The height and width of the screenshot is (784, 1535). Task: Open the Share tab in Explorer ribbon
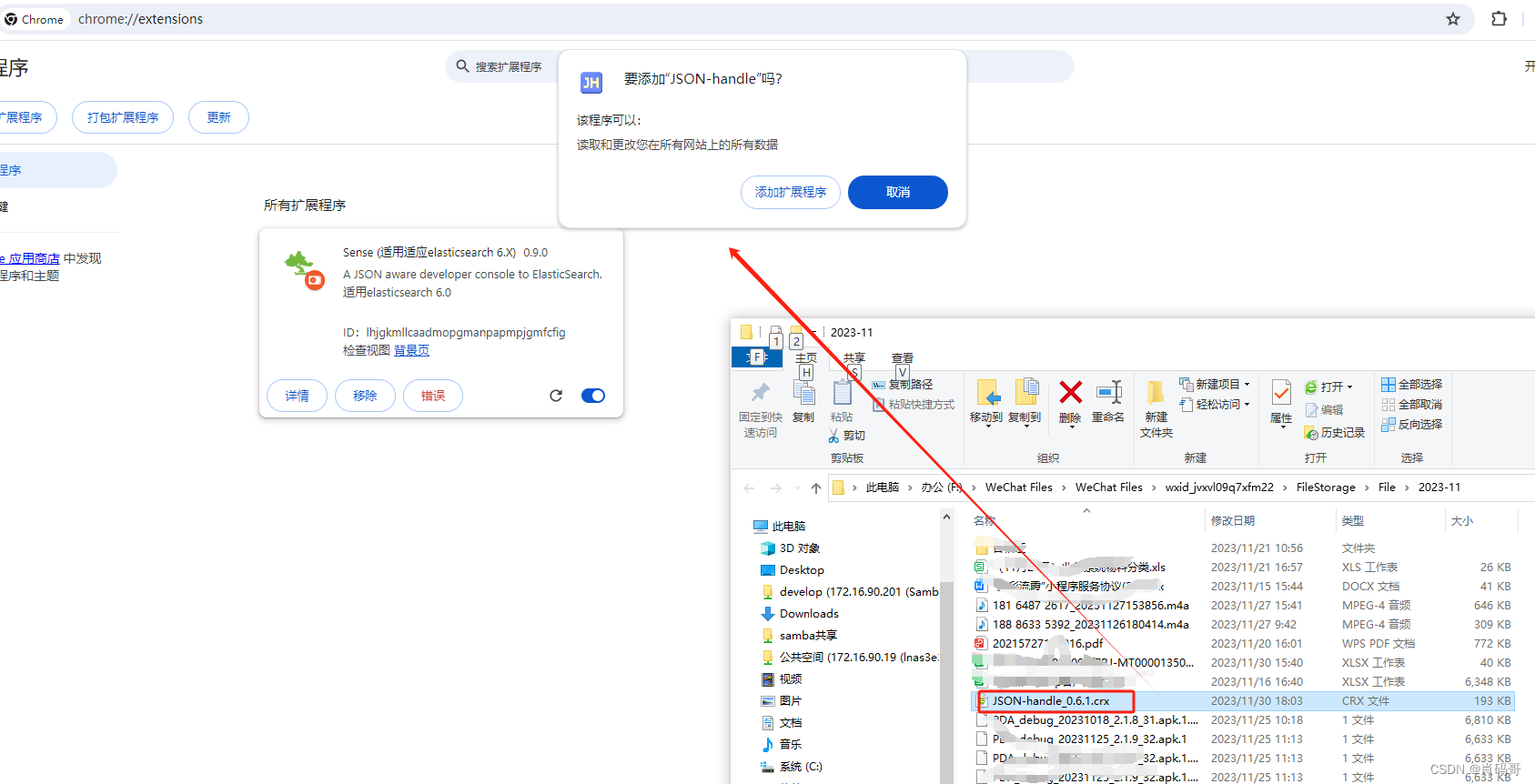(854, 358)
